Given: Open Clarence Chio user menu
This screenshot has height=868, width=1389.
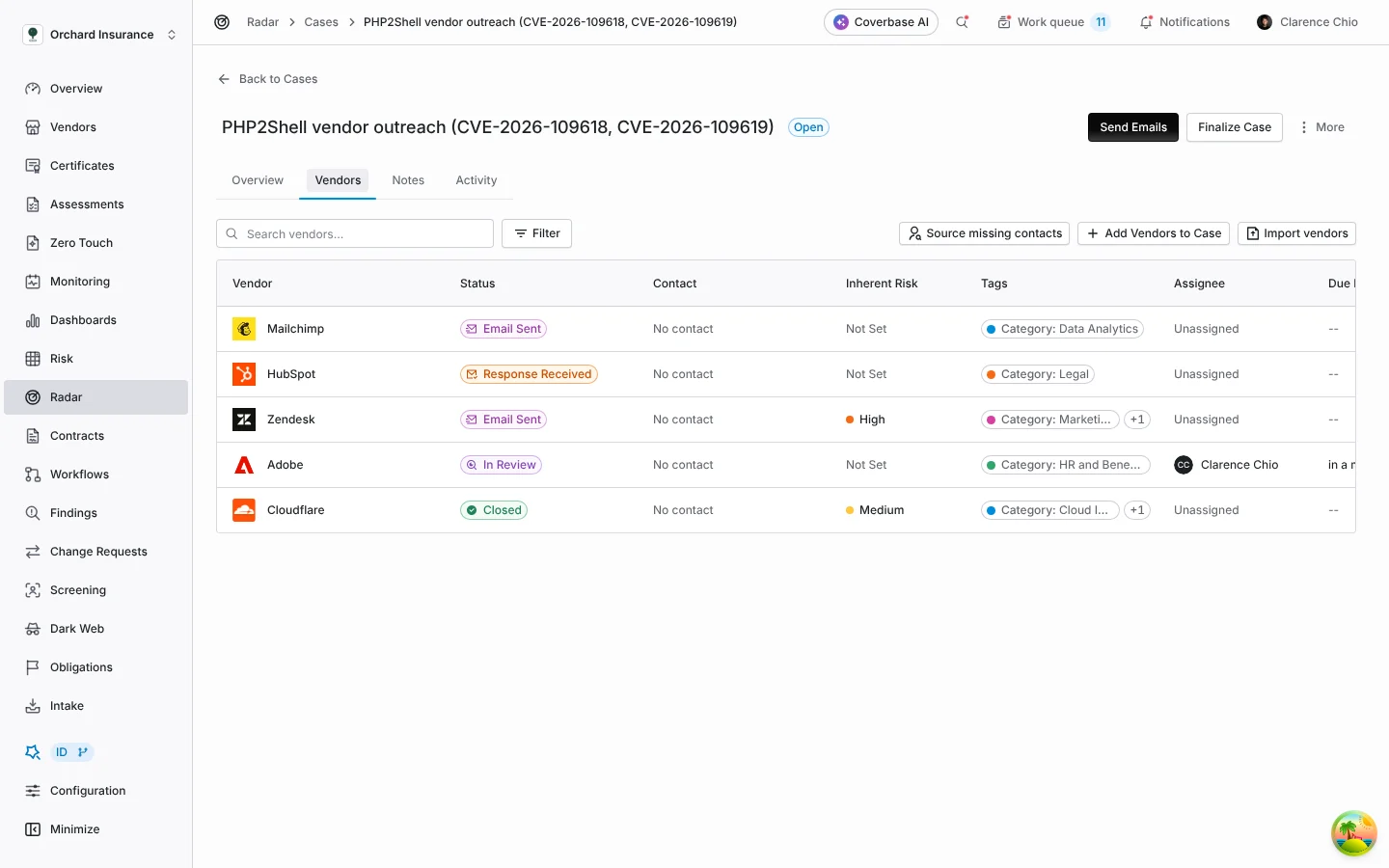Looking at the screenshot, I should pos(1307,22).
